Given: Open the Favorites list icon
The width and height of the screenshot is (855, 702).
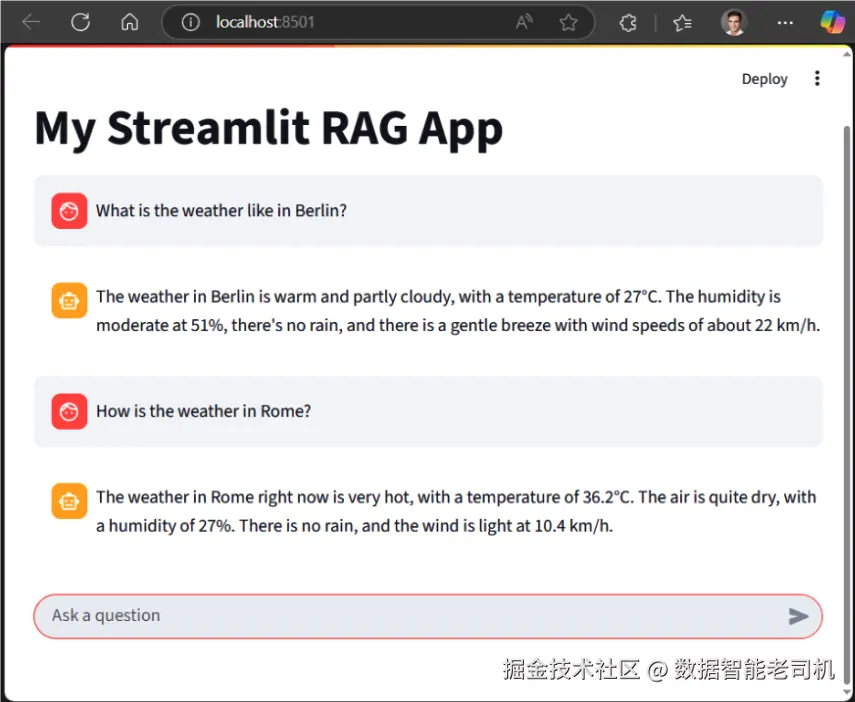Looking at the screenshot, I should point(682,22).
